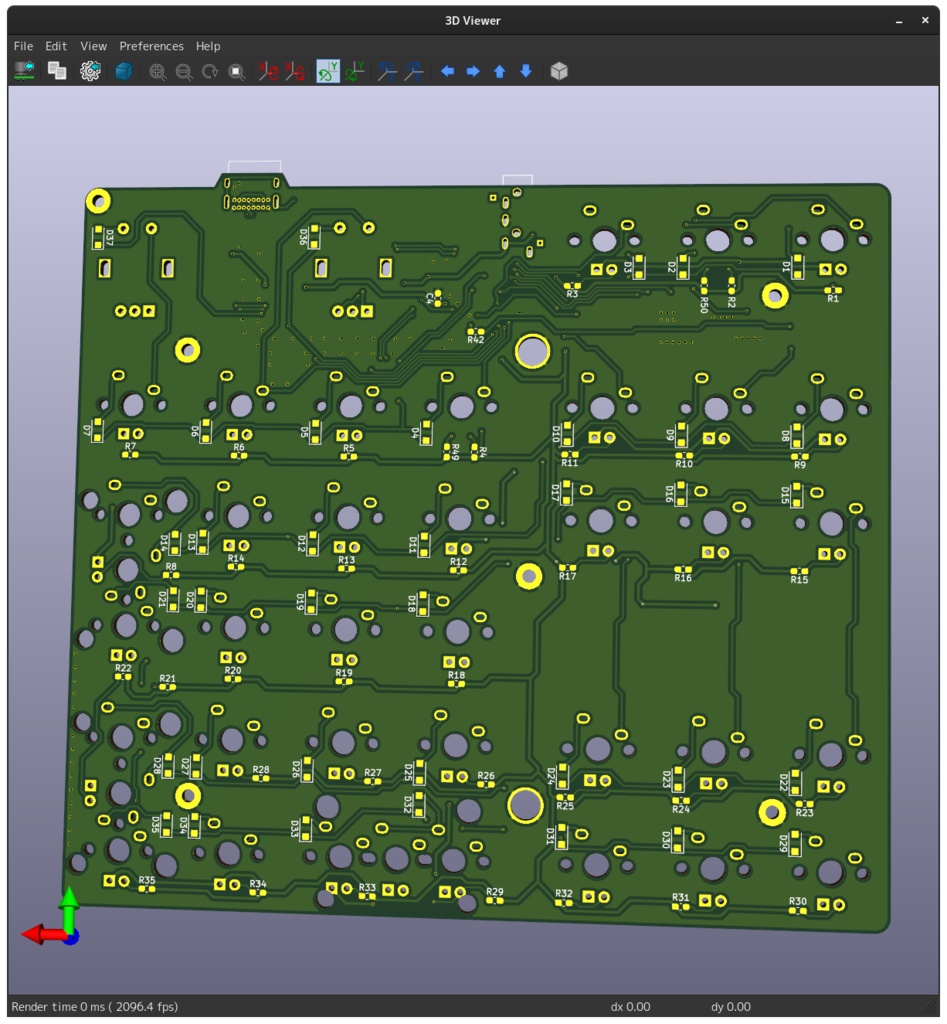Screen dimensions: 947x1024
Task: Redraw the 3D view
Action: (210, 71)
